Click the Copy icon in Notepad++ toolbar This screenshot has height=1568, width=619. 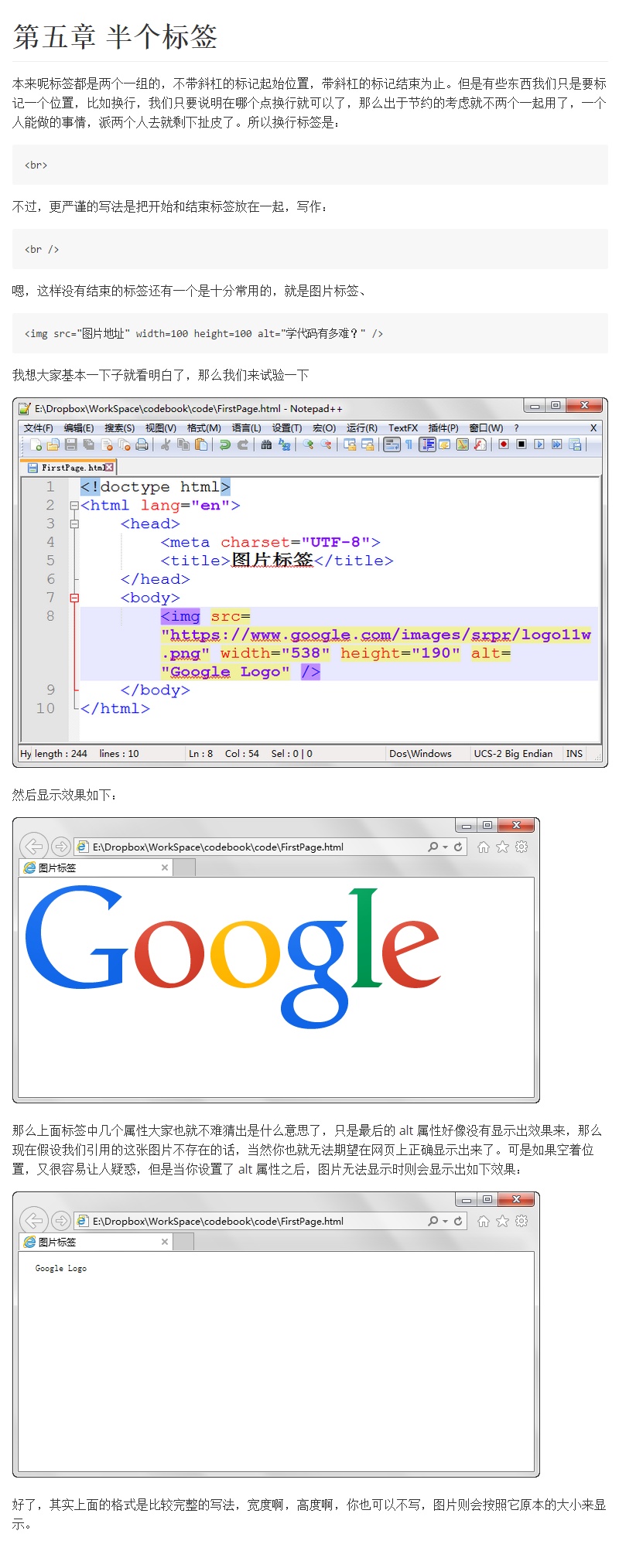click(x=183, y=445)
